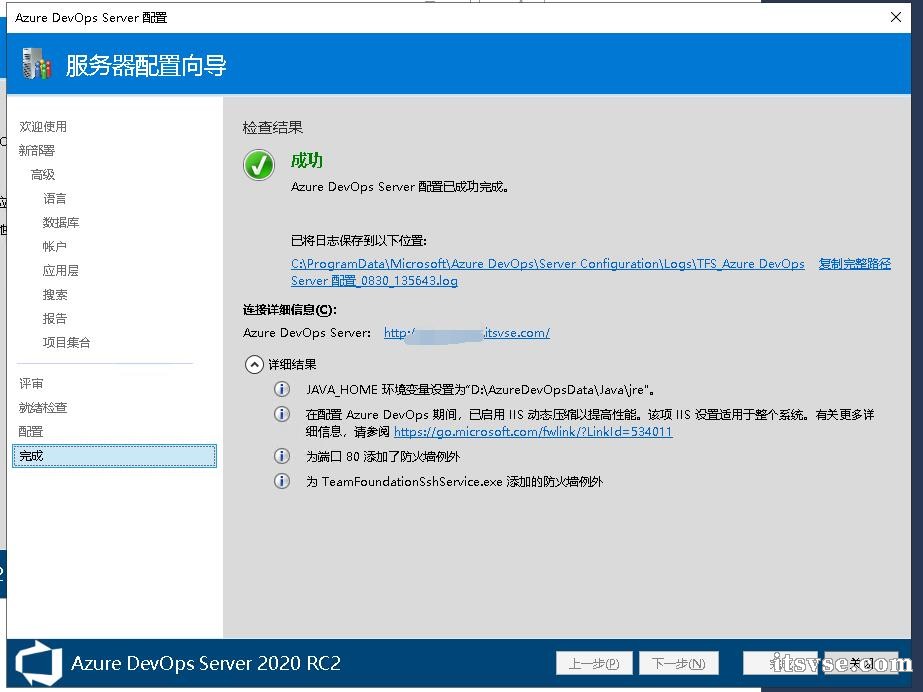Close the Azure DevOps Server 配置 window
Viewport: 923px width, 692px height.
pyautogui.click(x=896, y=17)
